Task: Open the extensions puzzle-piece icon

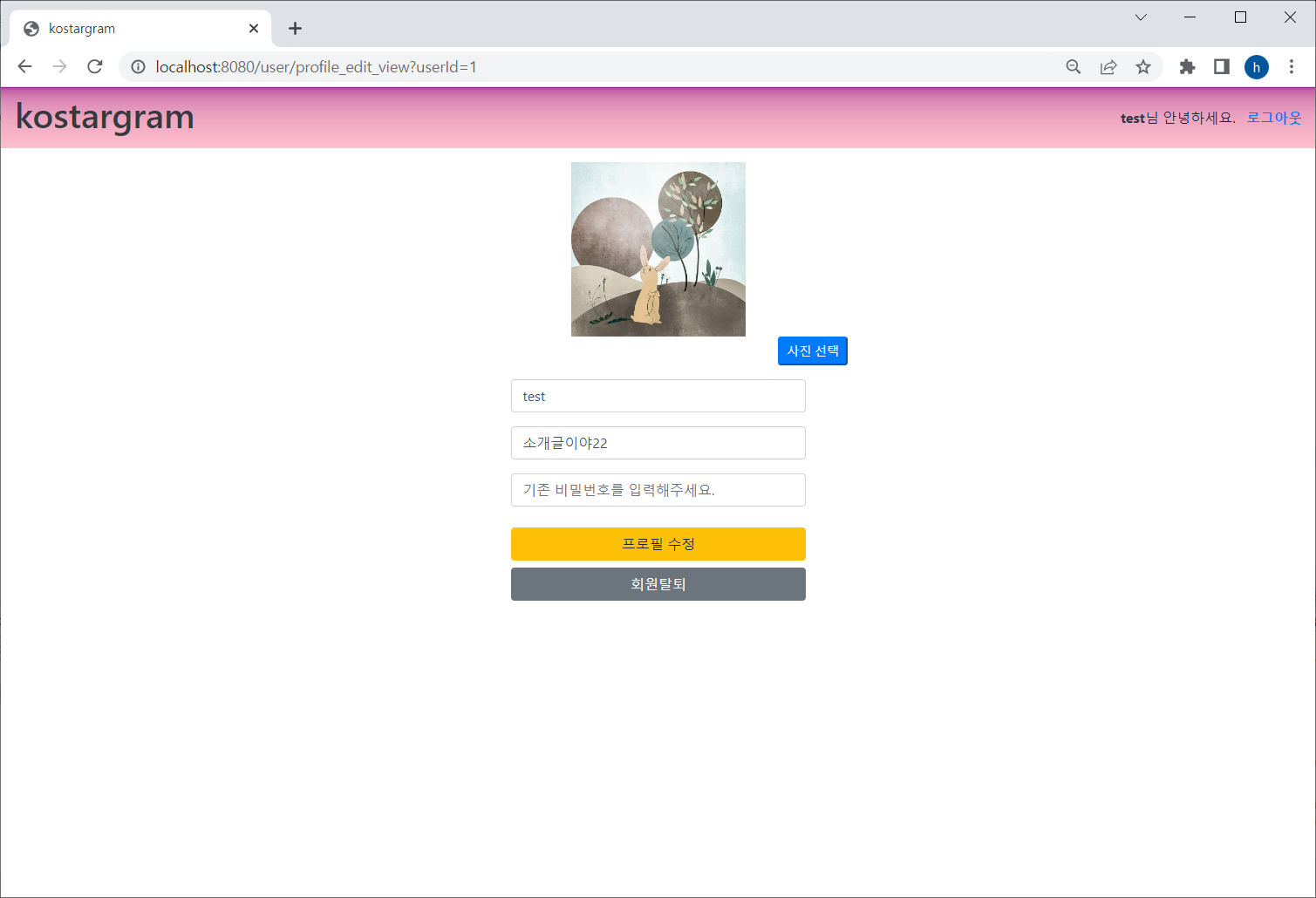Action: 1187,66
